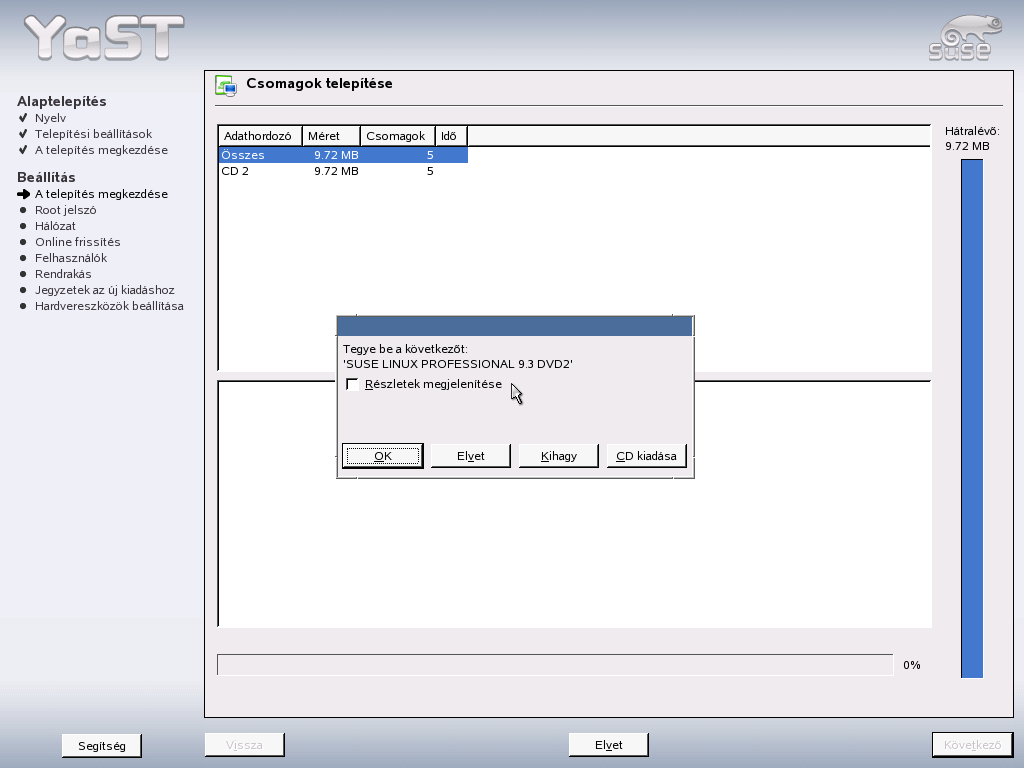The height and width of the screenshot is (768, 1024).
Task: Click the Hálózat sidebar step
Action: point(55,226)
